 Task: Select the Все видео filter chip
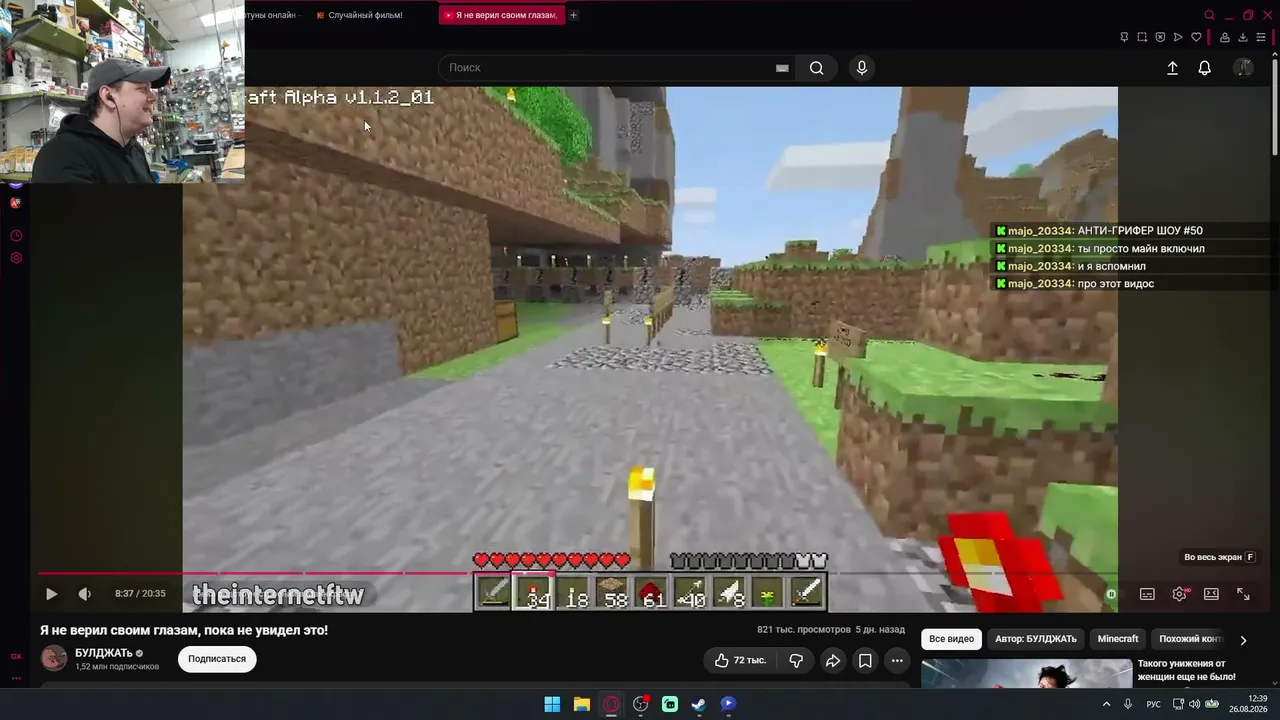coord(951,639)
